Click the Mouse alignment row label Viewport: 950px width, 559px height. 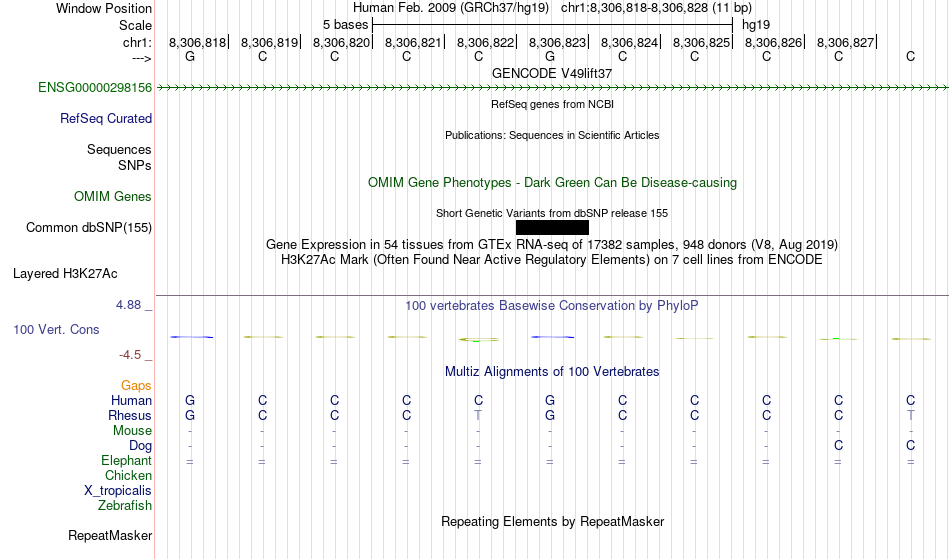click(x=132, y=431)
